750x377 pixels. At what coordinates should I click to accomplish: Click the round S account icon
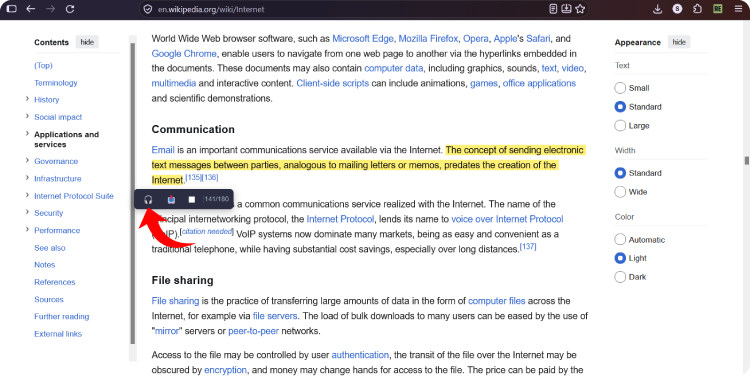point(677,9)
